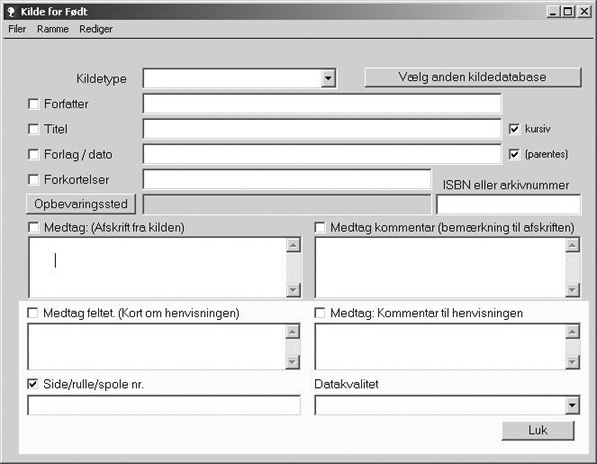
Task: Expand the Kildetype dropdown
Action: (328, 78)
